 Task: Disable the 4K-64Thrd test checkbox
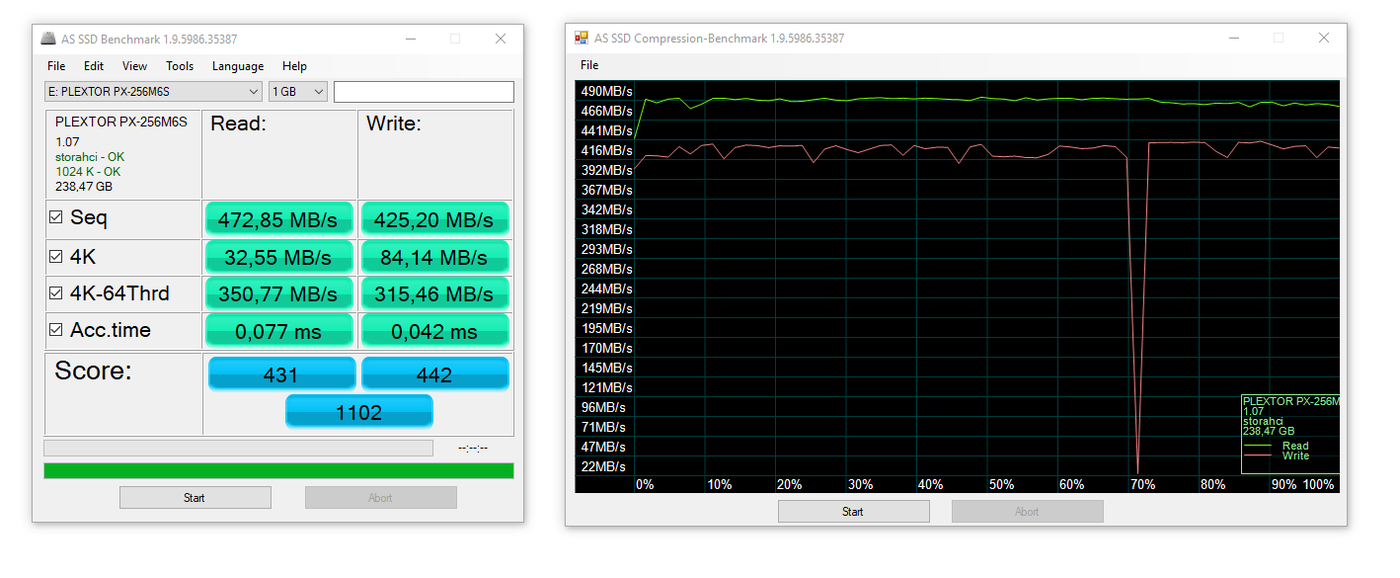pos(56,294)
